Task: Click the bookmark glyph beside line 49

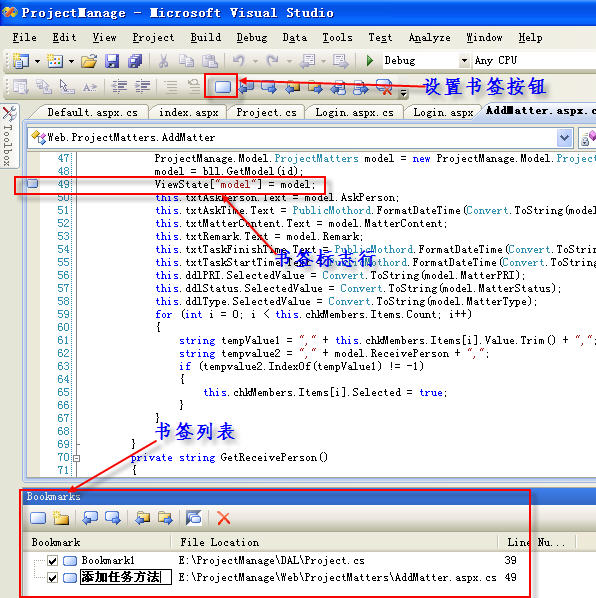Action: coord(33,184)
